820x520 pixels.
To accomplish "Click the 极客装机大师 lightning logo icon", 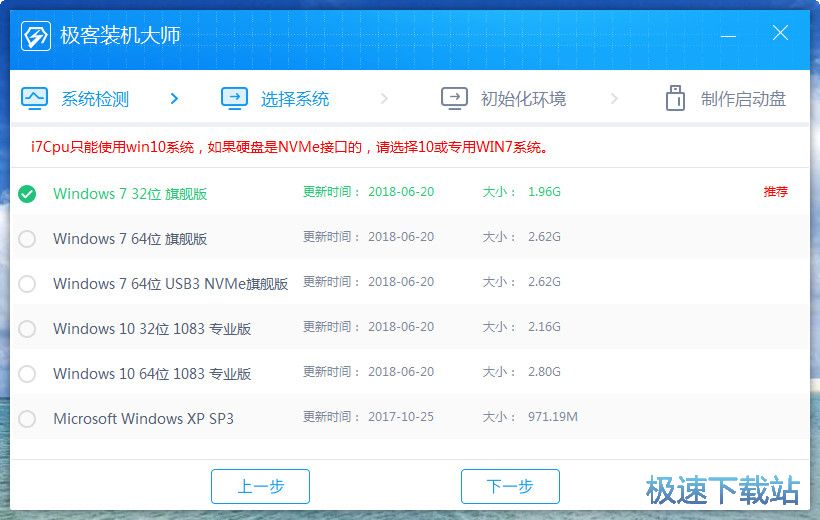I will click(x=36, y=37).
